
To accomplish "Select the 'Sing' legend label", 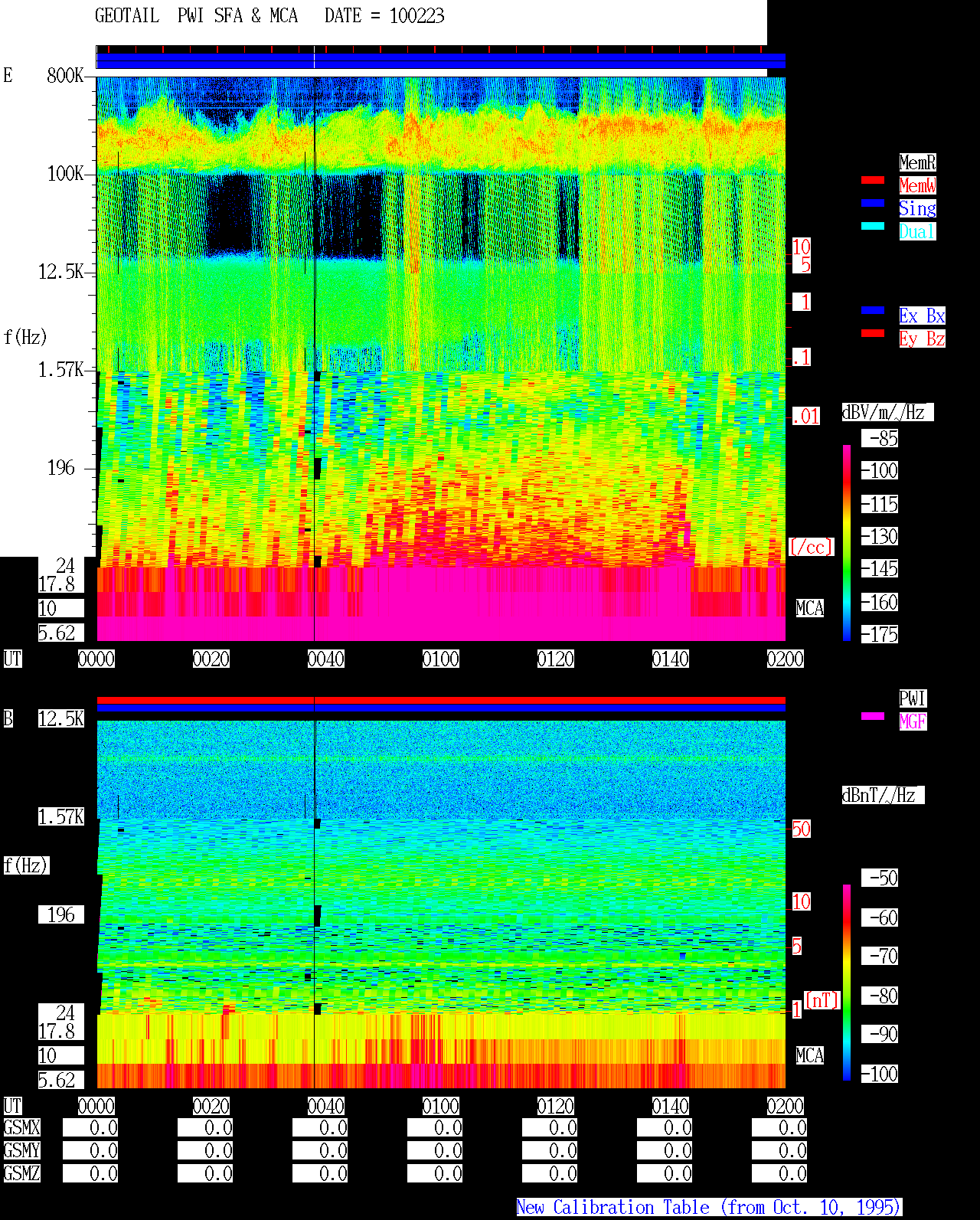I will 917,208.
